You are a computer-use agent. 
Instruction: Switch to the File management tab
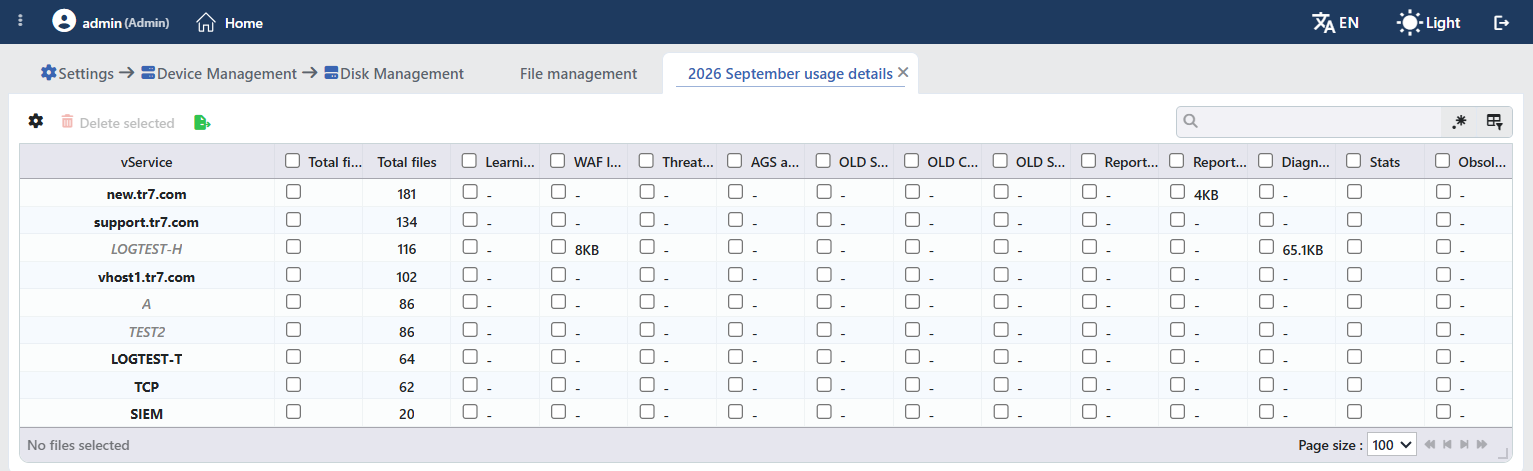[x=578, y=73]
